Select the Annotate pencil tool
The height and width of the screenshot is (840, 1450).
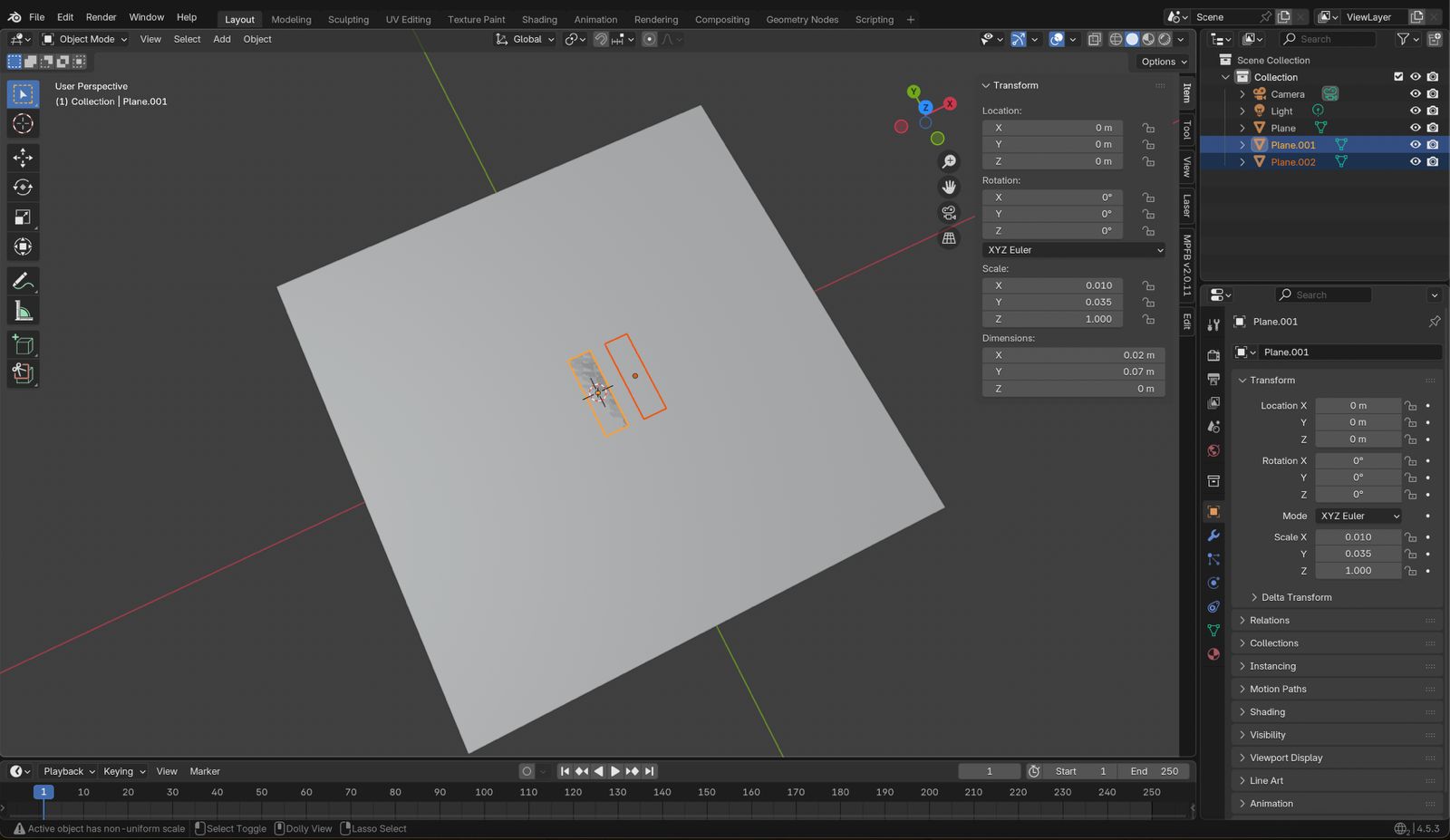tap(23, 282)
